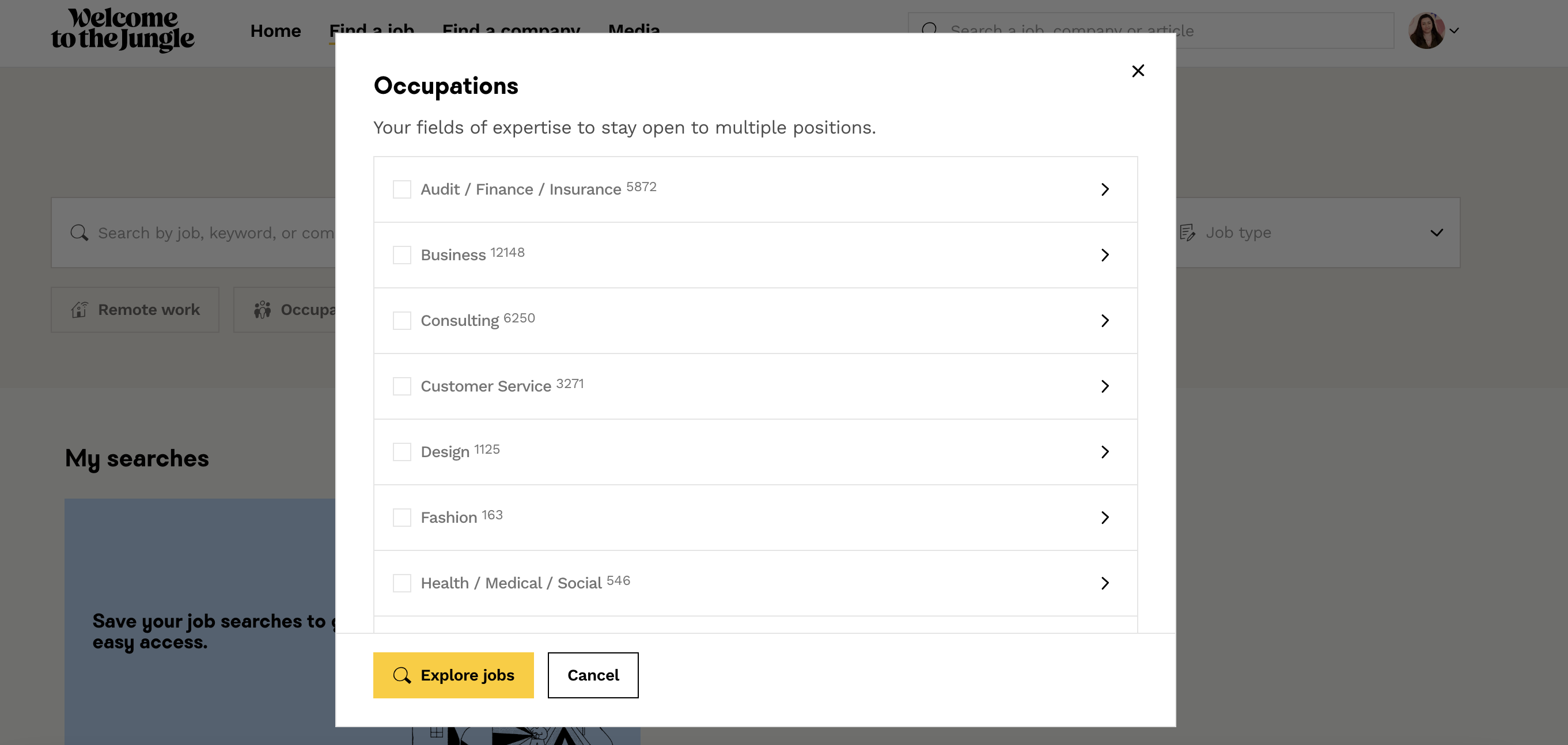Close the Occupations dialog with X icon
Viewport: 1568px width, 745px height.
coord(1137,71)
